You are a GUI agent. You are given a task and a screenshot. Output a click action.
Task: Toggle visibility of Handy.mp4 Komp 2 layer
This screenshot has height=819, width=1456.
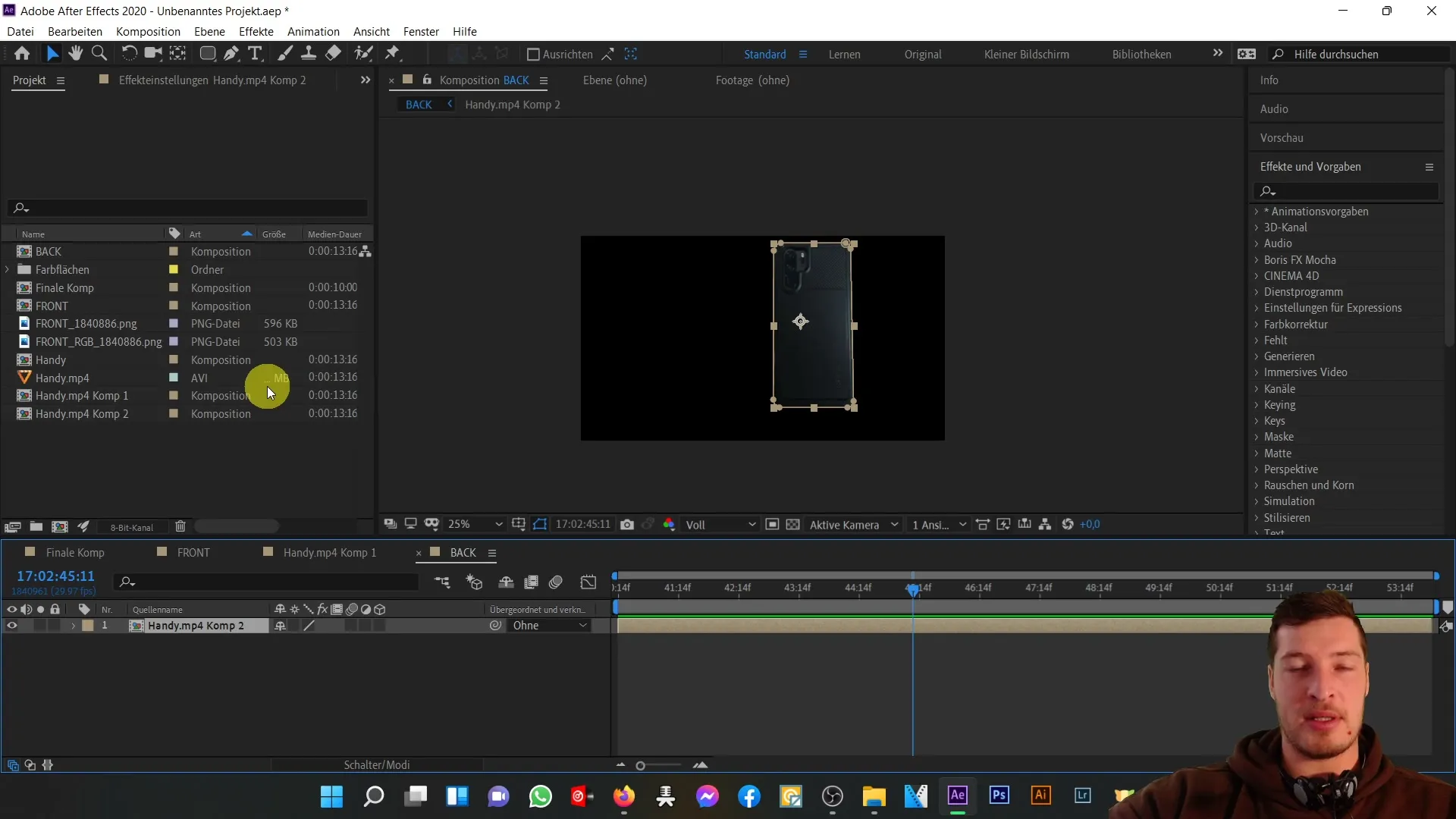click(x=11, y=625)
